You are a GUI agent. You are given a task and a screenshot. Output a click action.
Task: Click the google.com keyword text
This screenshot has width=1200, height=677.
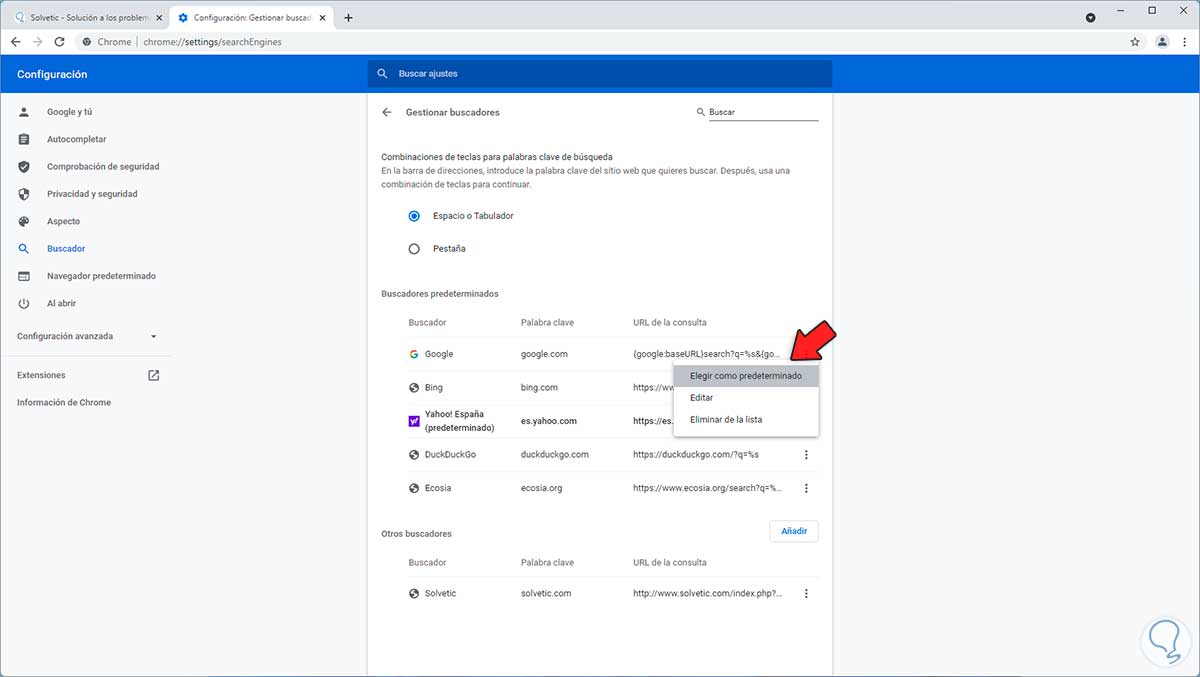tap(544, 354)
